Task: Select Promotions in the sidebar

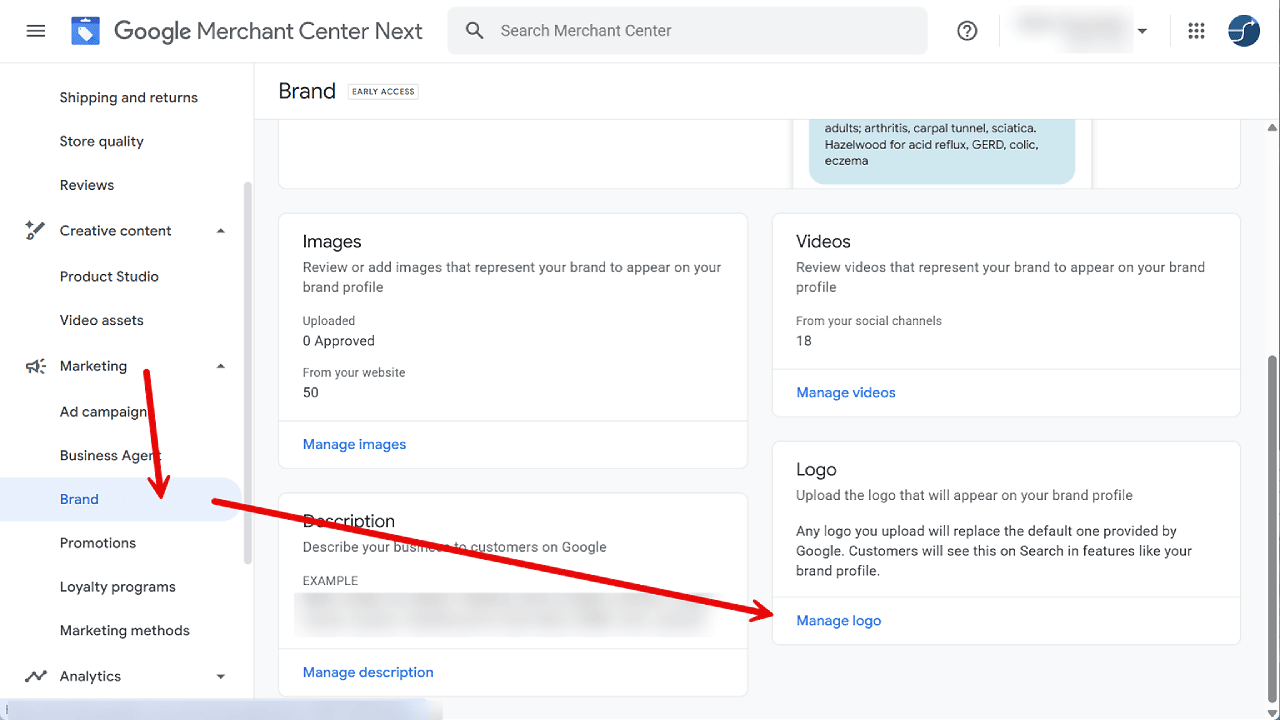Action: [98, 543]
